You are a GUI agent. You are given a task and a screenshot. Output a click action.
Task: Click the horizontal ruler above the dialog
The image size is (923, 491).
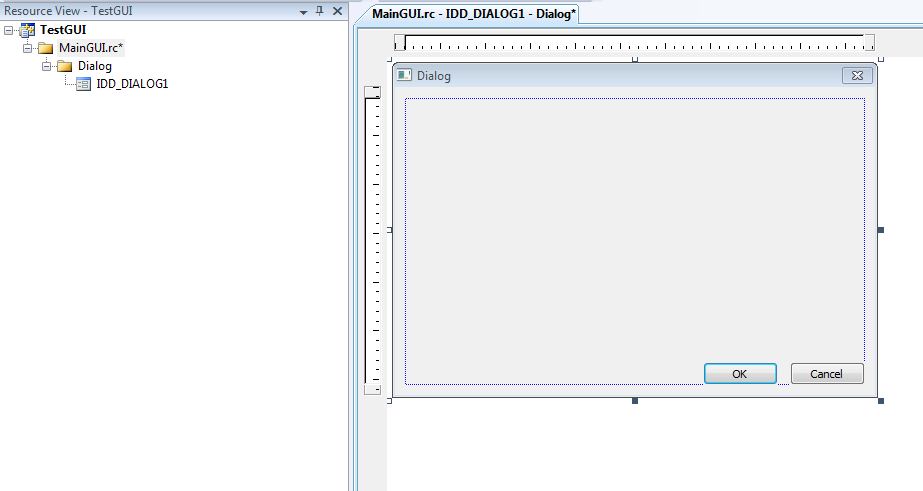click(x=634, y=42)
